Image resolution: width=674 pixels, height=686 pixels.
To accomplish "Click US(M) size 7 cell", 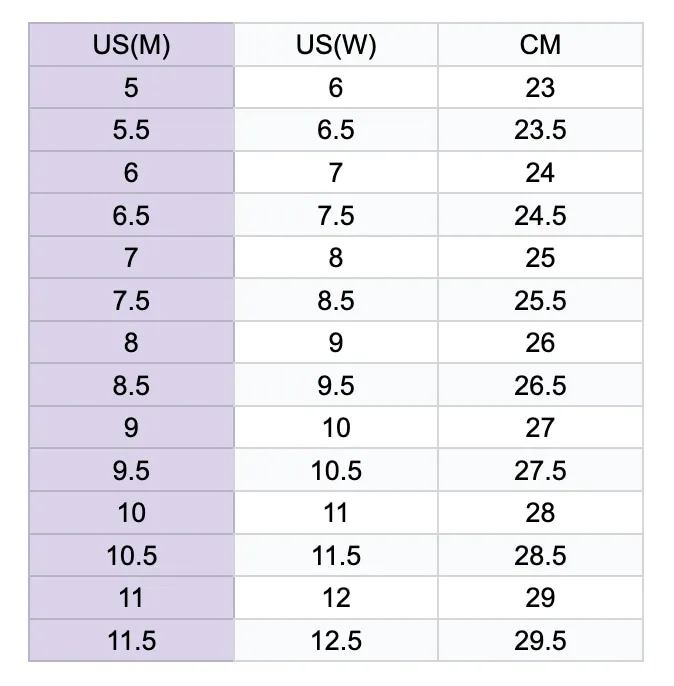I will (x=131, y=258).
